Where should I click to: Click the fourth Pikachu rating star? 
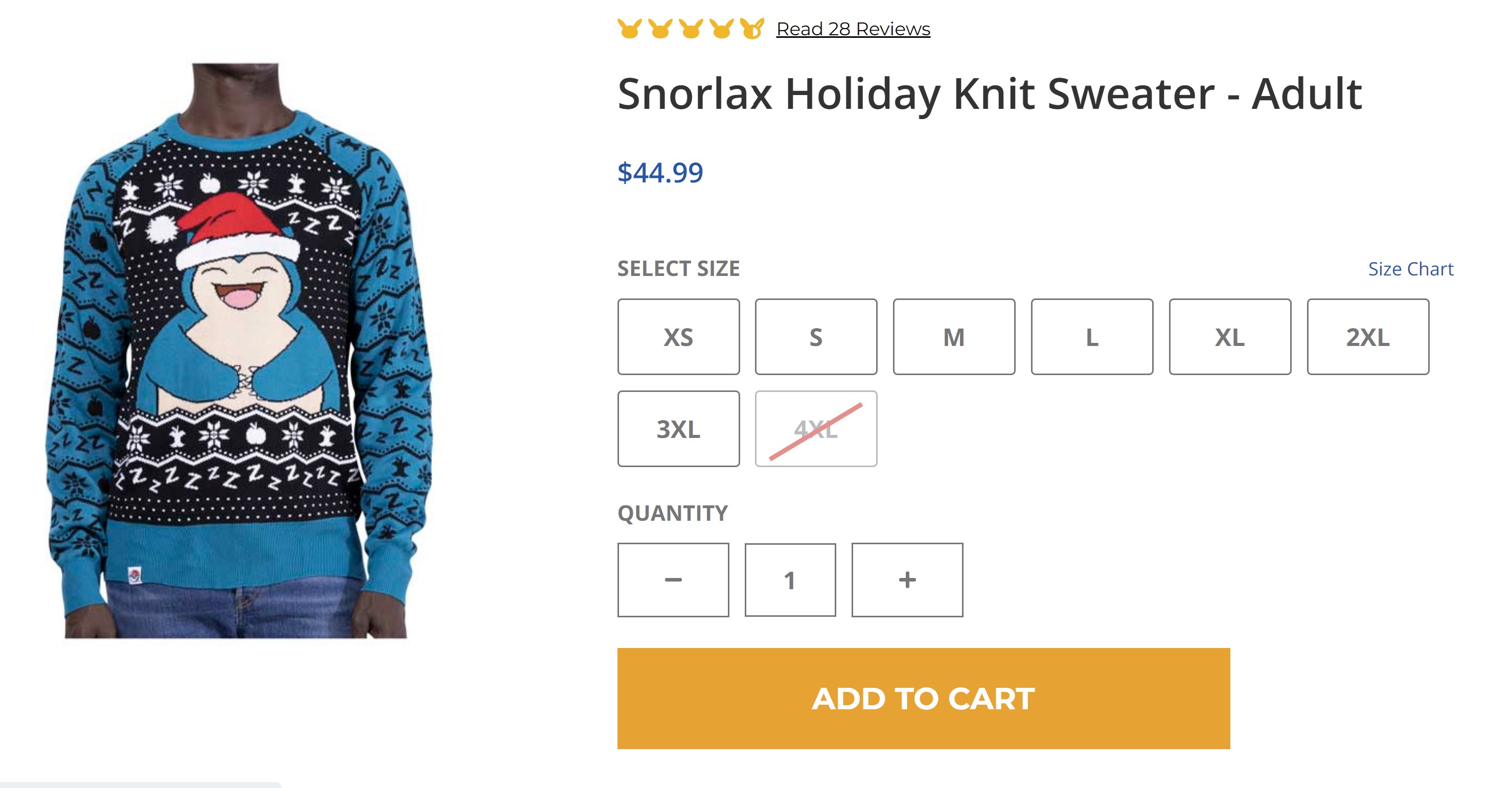(721, 28)
